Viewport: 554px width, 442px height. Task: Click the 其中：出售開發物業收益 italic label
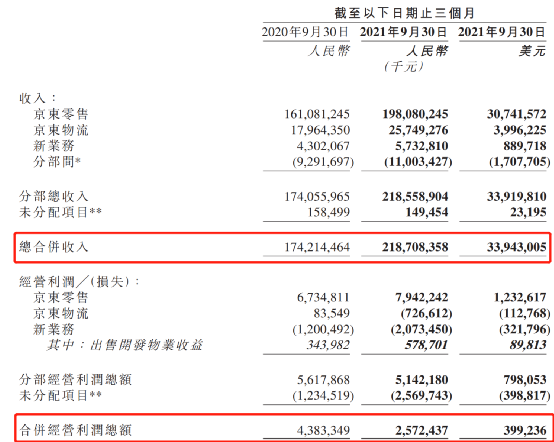125,345
